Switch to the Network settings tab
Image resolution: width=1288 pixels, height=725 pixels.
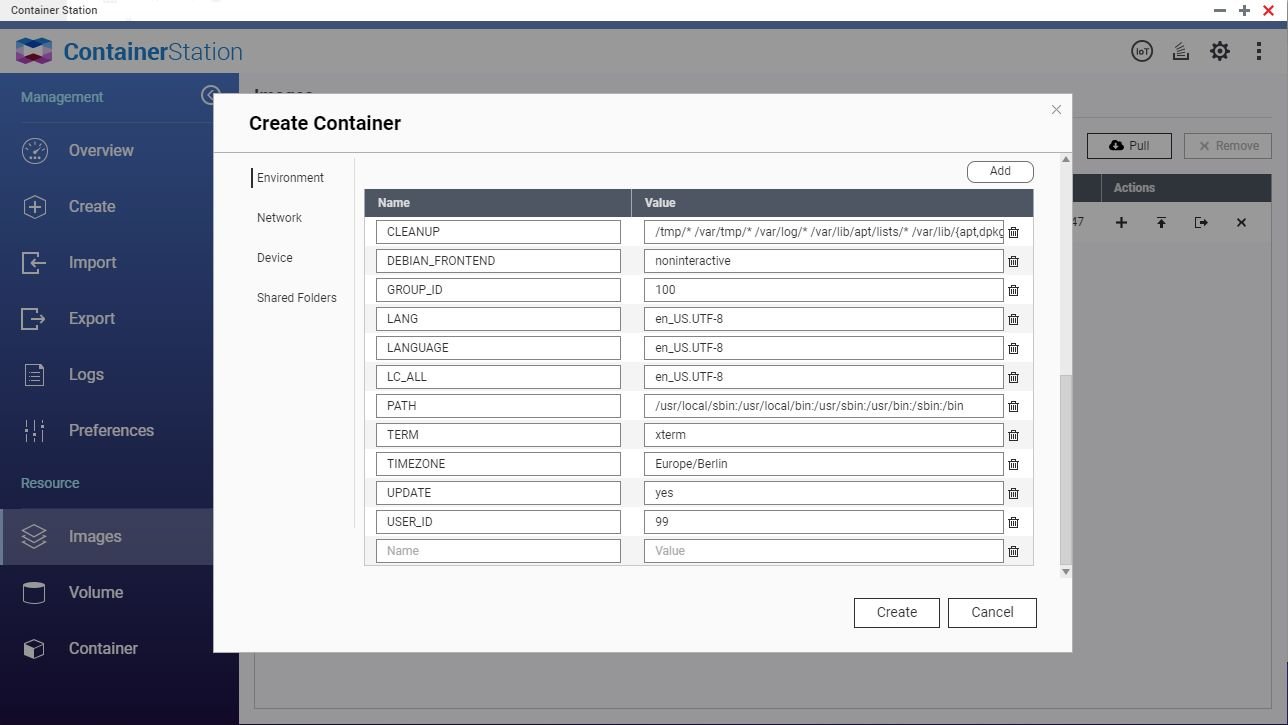click(x=279, y=218)
